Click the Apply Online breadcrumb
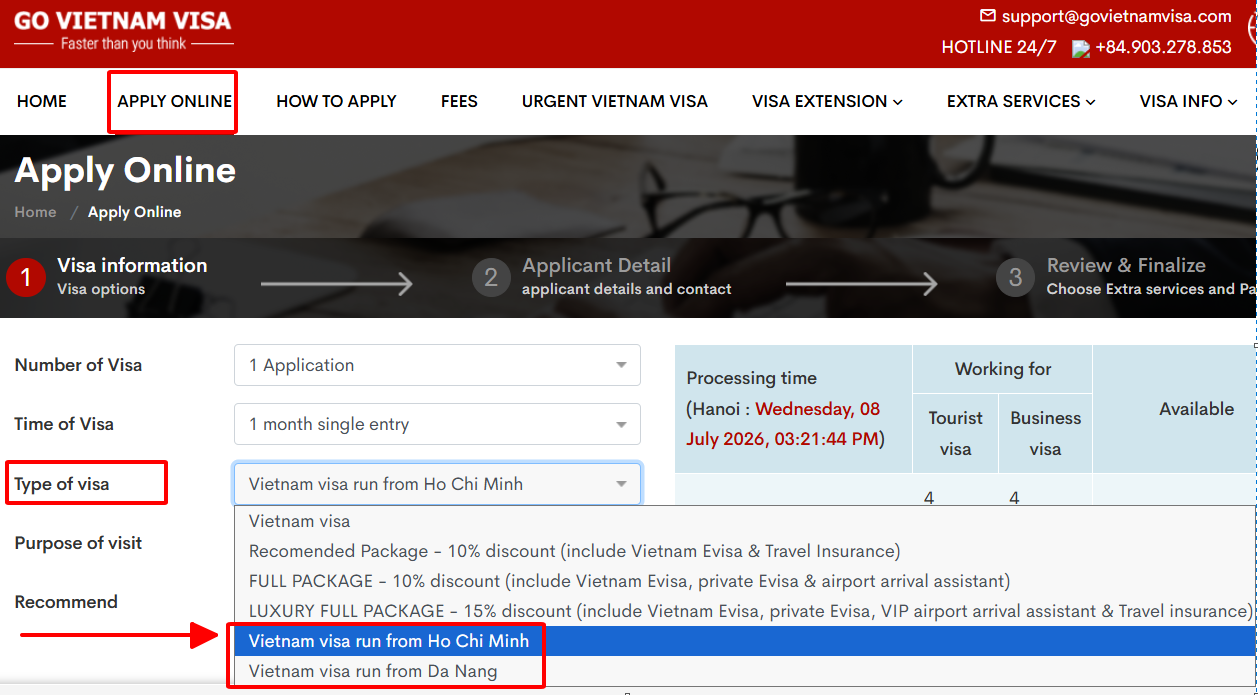 134,212
